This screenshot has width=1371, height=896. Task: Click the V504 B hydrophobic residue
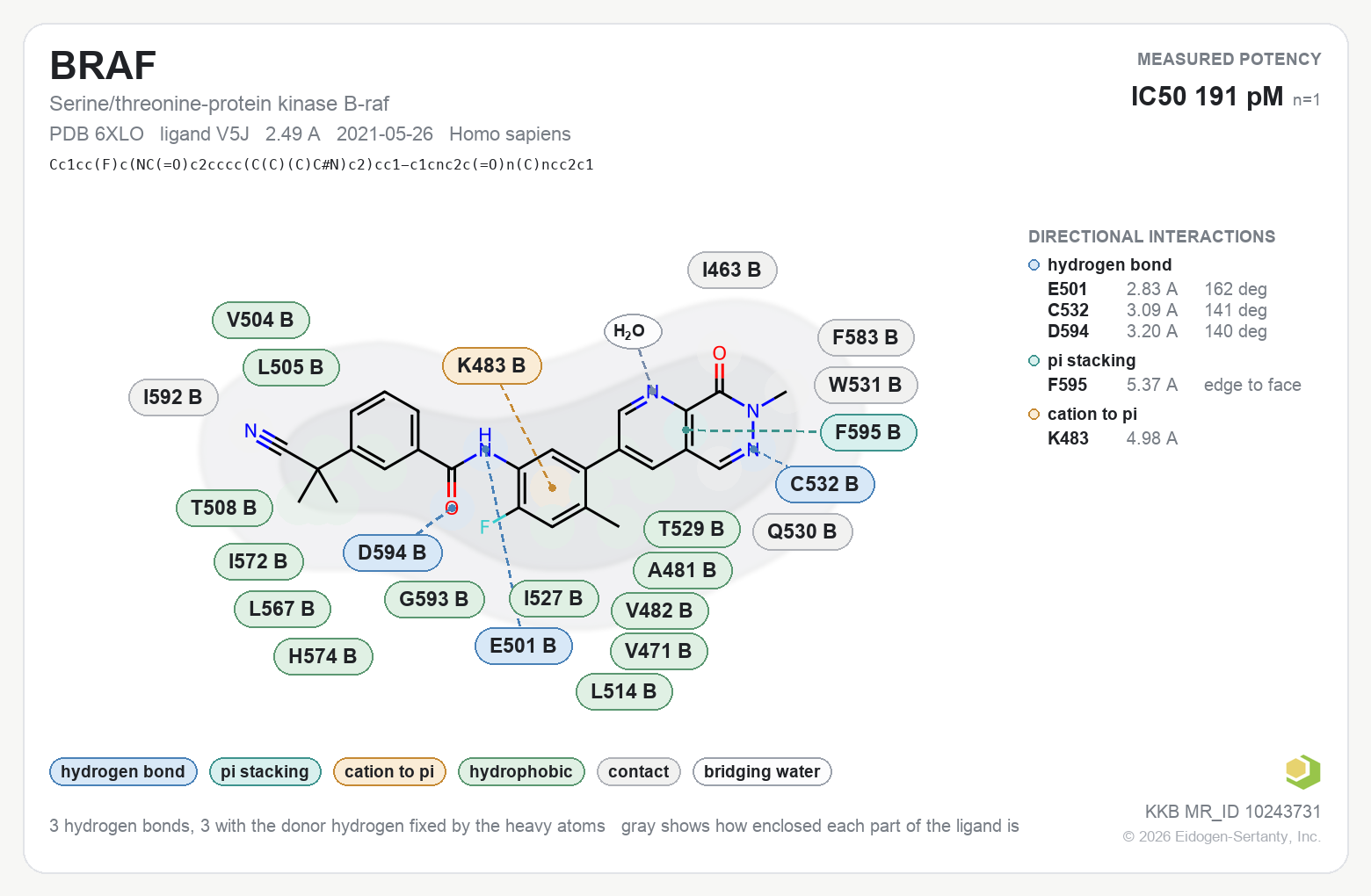261,320
